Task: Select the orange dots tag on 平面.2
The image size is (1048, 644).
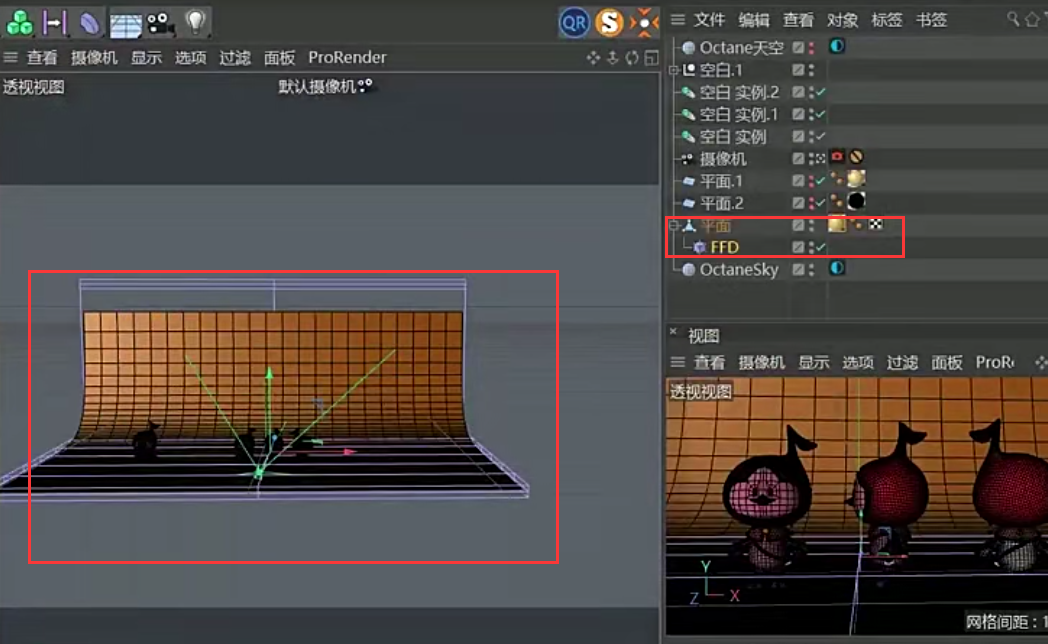Action: pos(837,200)
